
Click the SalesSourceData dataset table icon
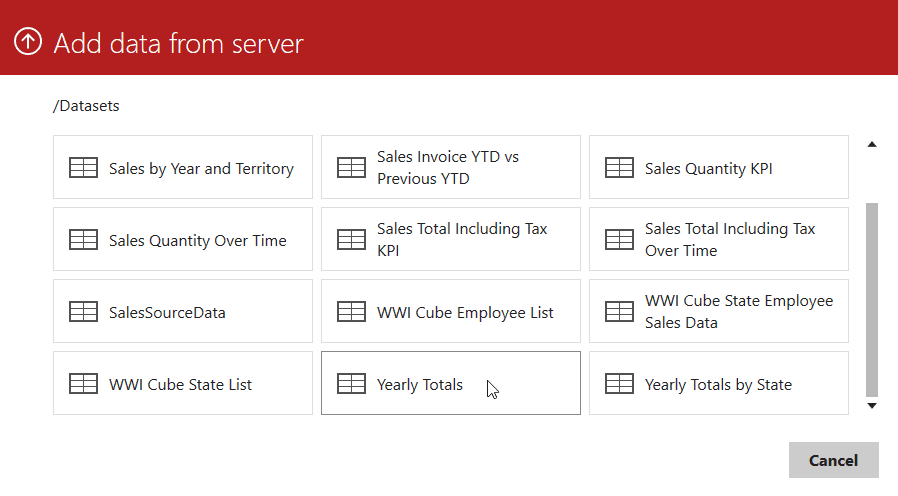point(83,312)
